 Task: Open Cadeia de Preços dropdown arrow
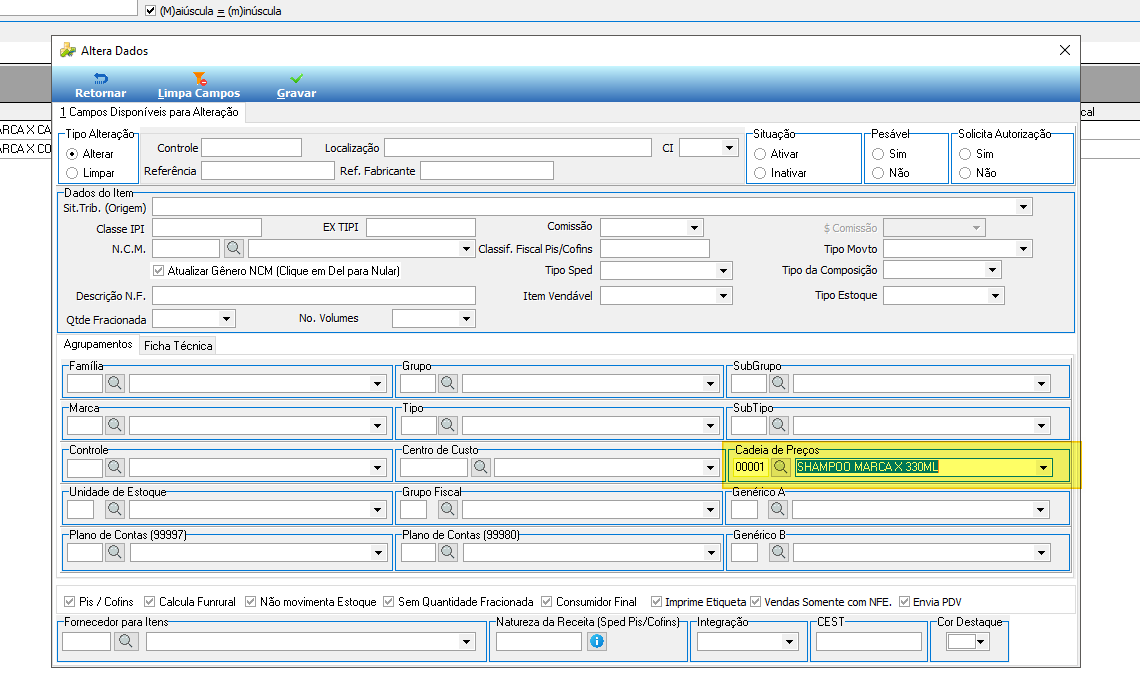click(1043, 468)
